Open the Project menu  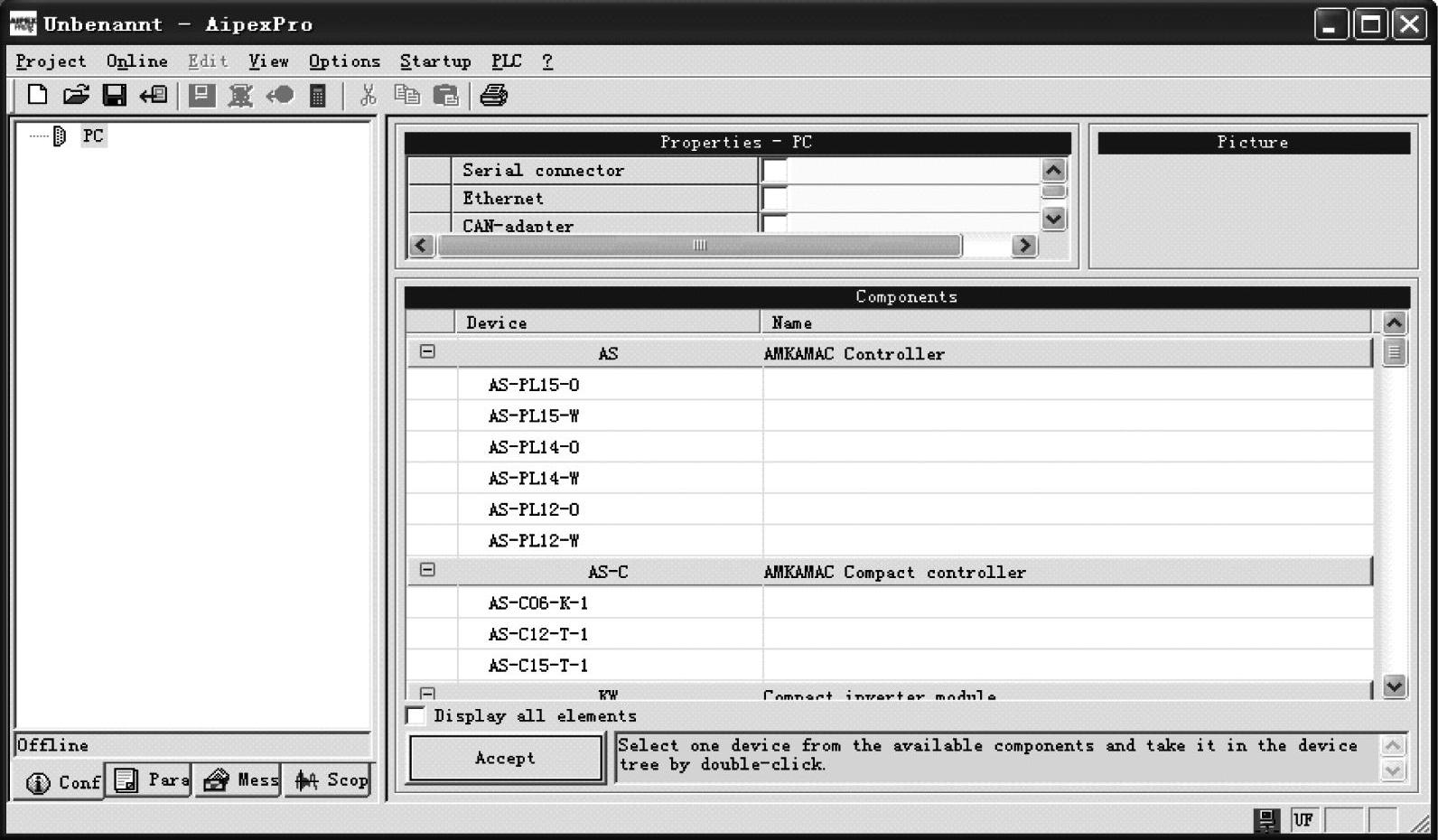click(51, 61)
